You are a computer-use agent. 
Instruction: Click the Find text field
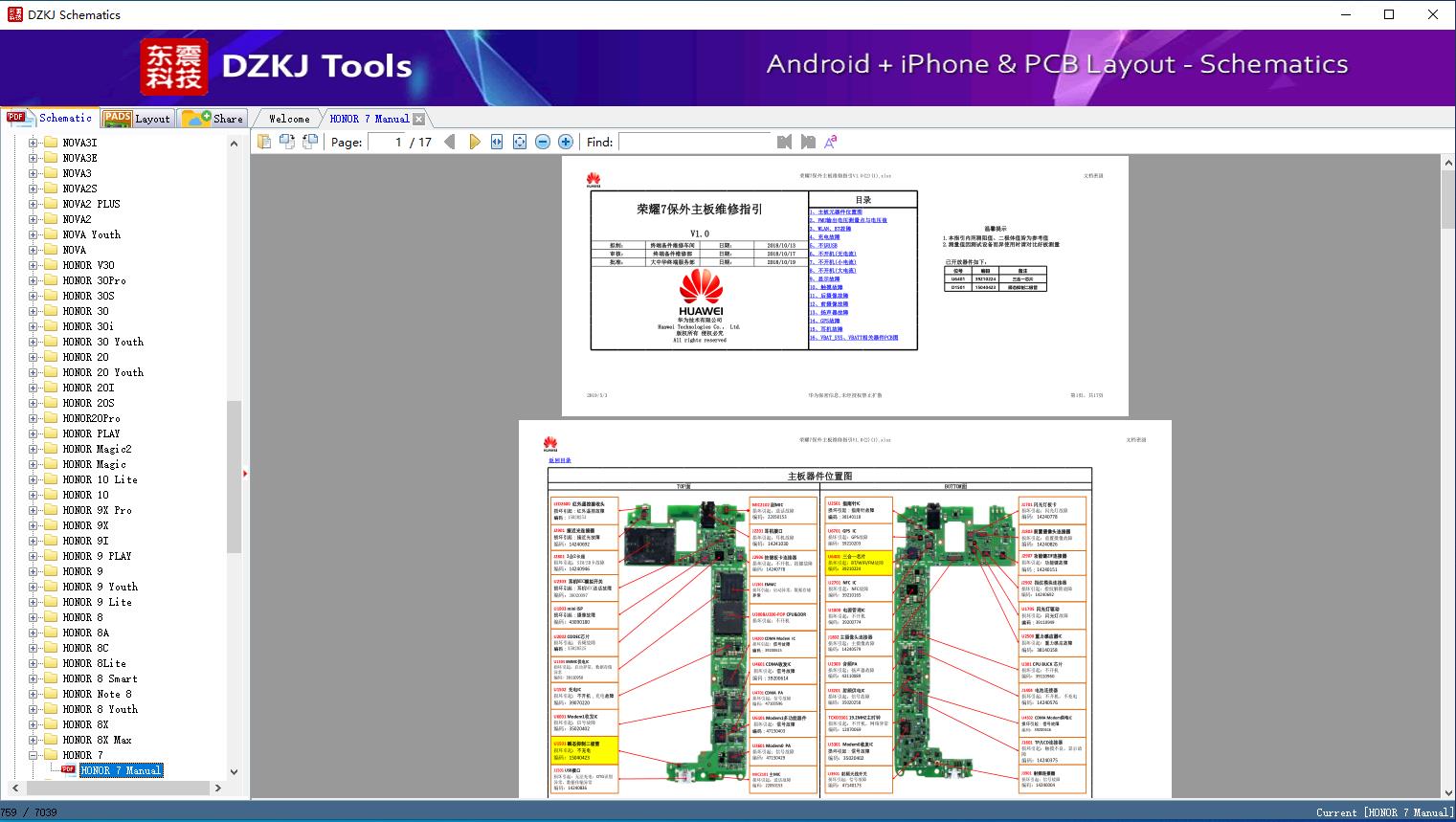point(695,142)
